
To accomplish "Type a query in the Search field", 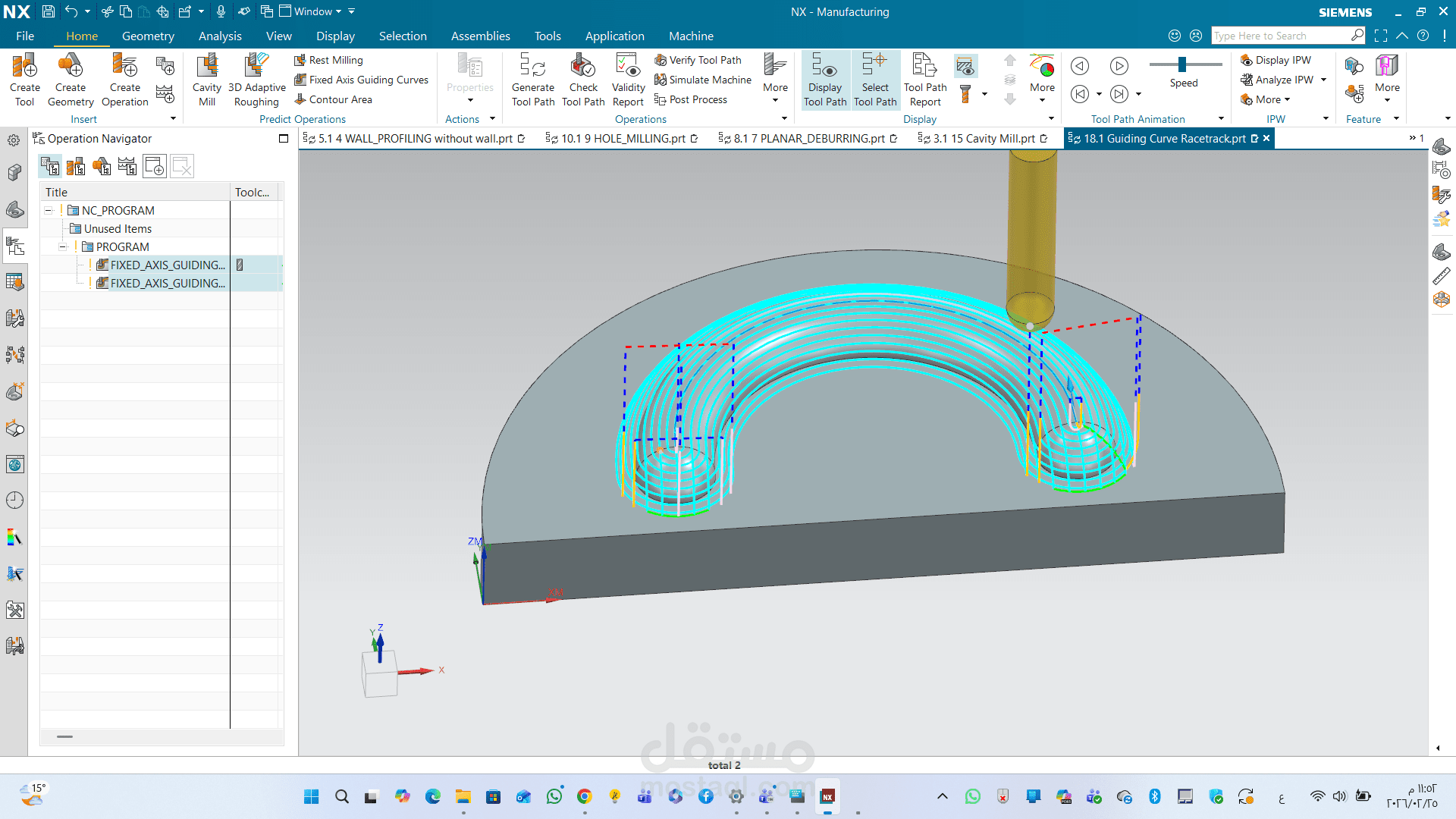I will (x=1282, y=36).
